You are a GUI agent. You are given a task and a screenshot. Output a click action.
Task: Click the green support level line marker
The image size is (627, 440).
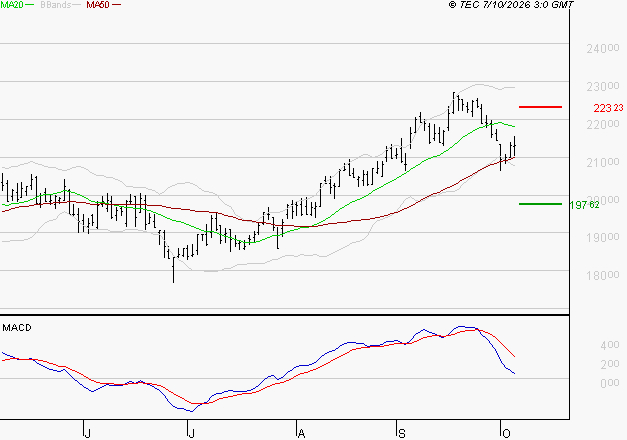[540, 204]
